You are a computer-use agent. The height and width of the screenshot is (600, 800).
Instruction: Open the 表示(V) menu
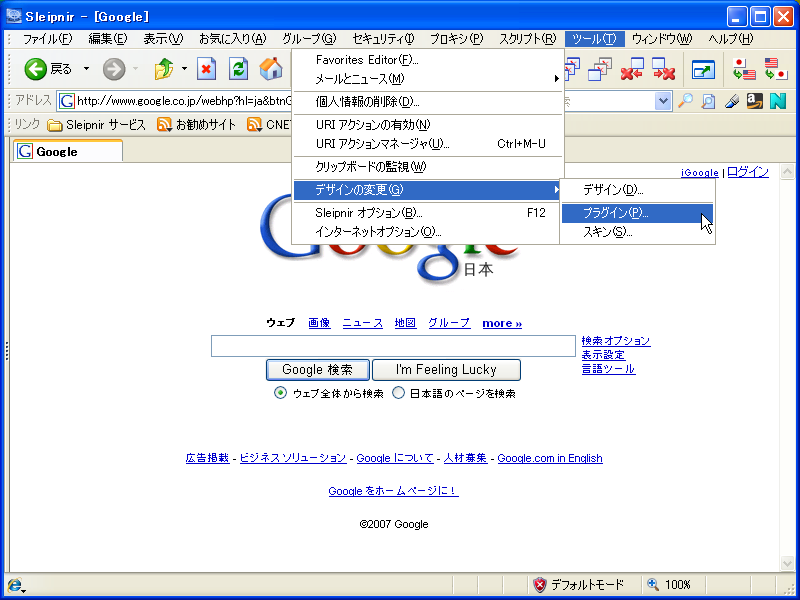pyautogui.click(x=163, y=39)
